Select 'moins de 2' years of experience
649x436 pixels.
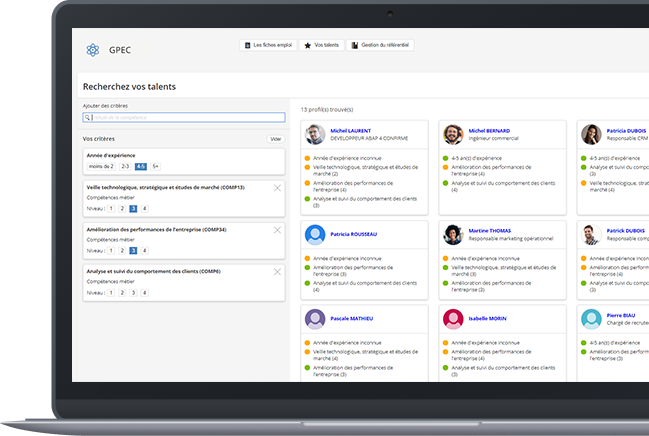point(102,166)
